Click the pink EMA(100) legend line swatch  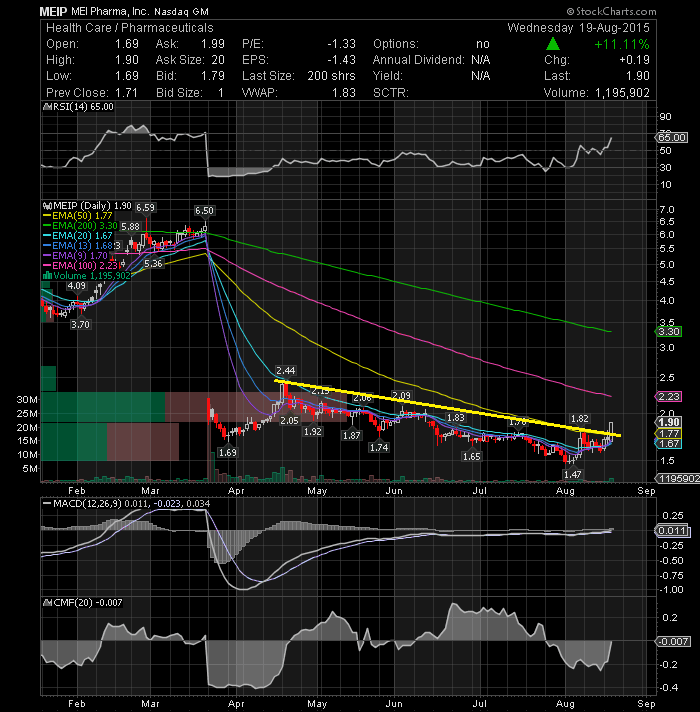click(47, 266)
